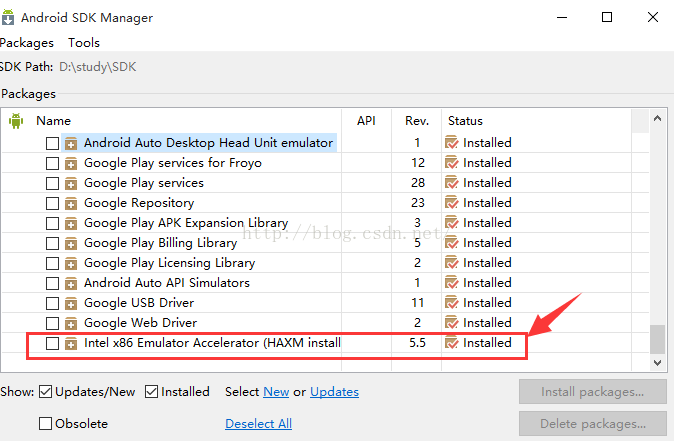Click package icon beside Google Repository
Image resolution: width=674 pixels, height=445 pixels.
(71, 203)
